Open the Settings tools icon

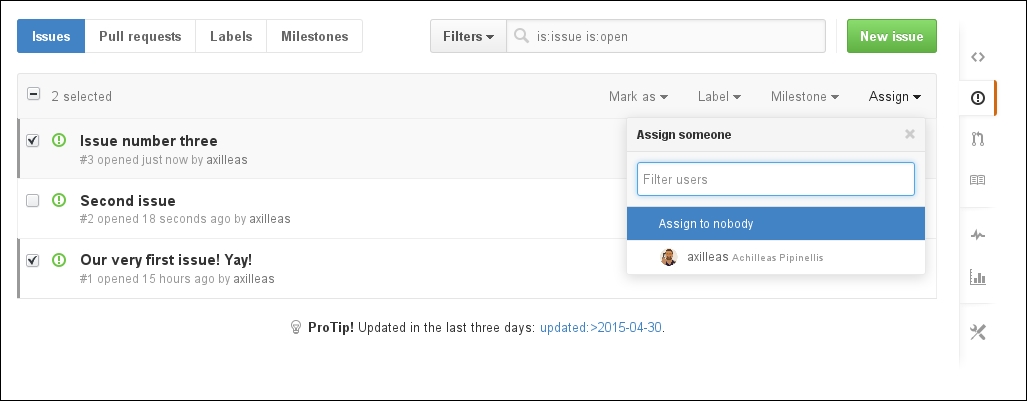click(977, 332)
